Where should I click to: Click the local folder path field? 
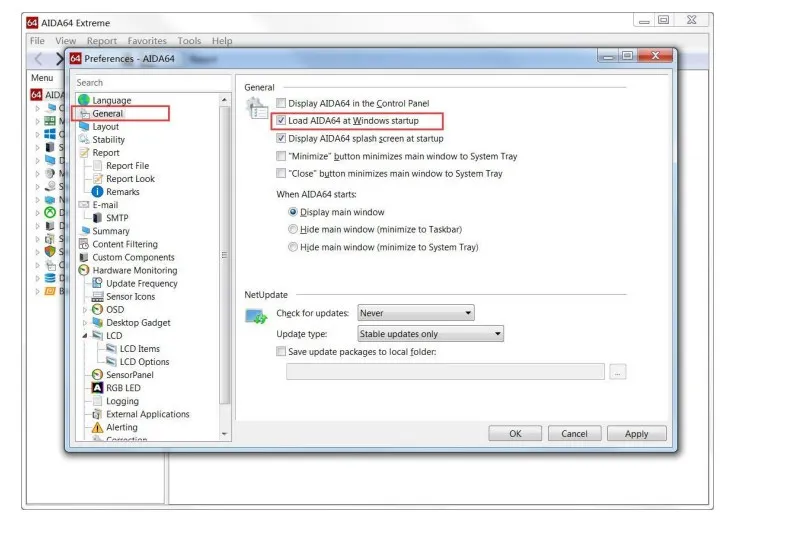(x=445, y=372)
